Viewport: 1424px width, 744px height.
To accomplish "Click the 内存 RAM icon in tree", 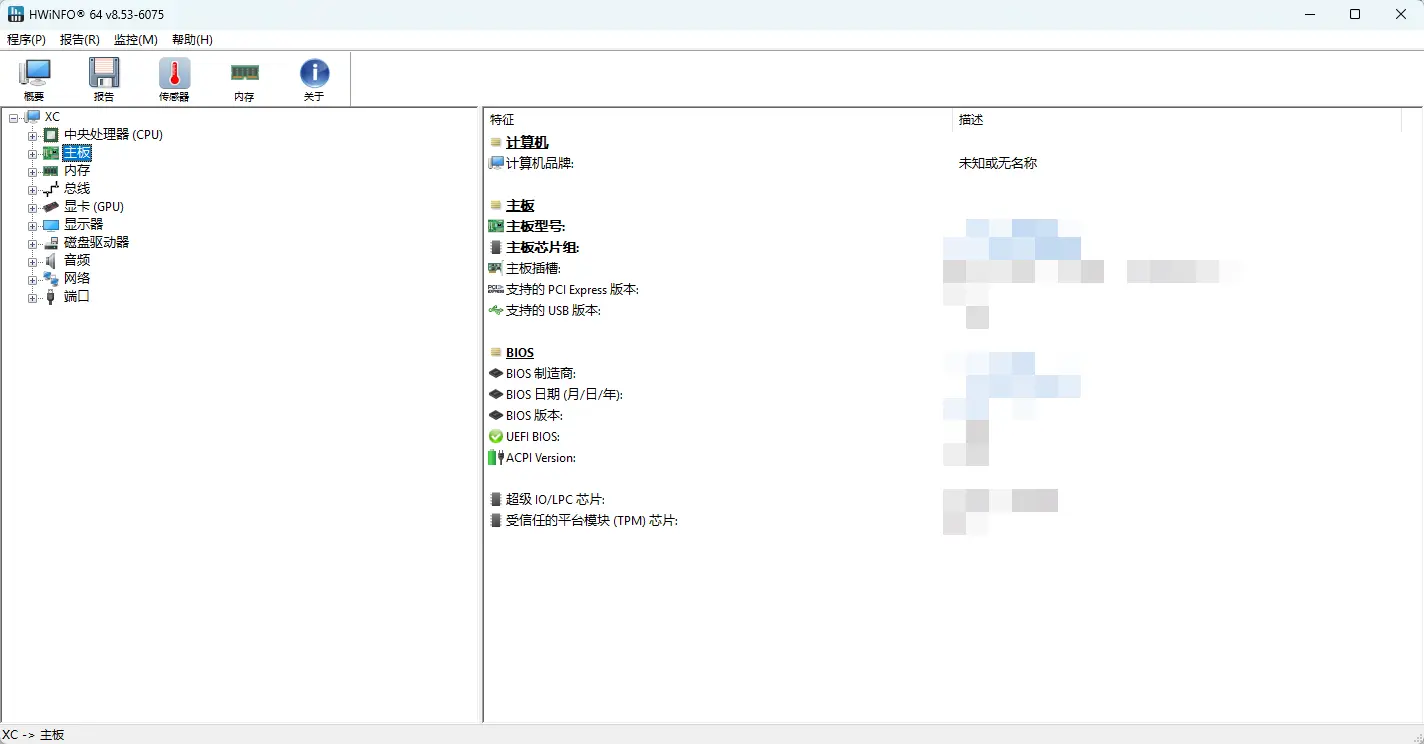I will (x=51, y=171).
